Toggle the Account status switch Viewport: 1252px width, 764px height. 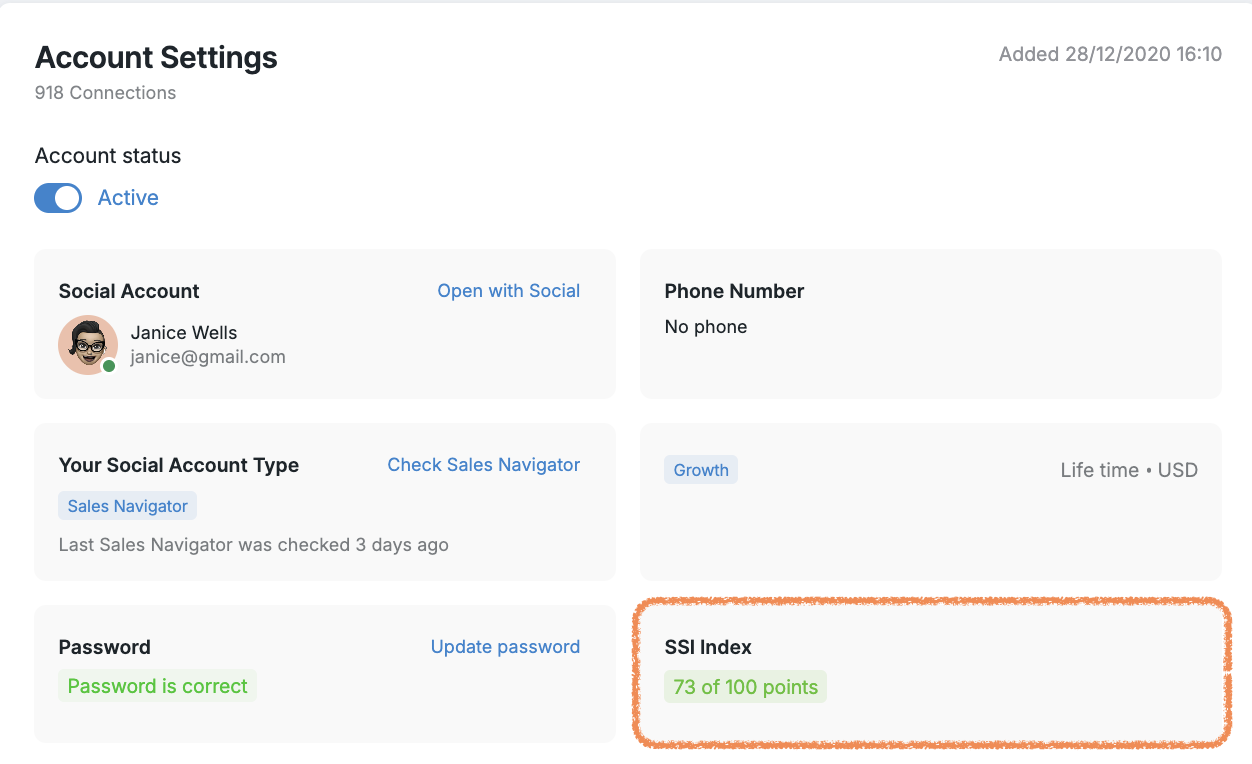58,198
